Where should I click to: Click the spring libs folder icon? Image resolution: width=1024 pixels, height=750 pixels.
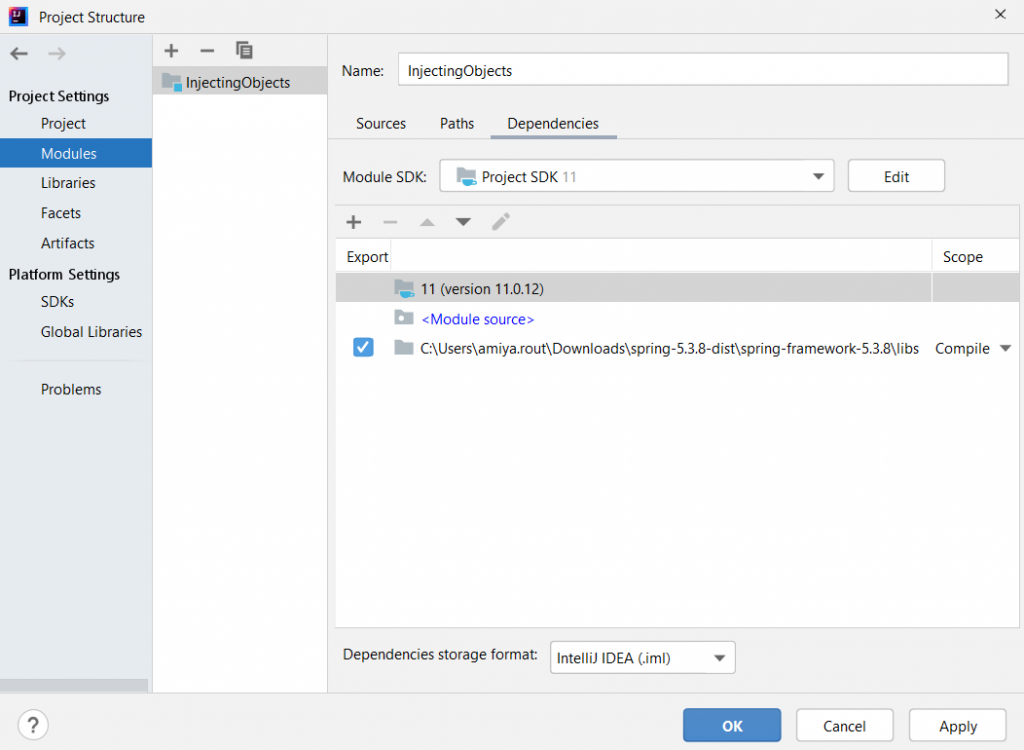(x=404, y=348)
